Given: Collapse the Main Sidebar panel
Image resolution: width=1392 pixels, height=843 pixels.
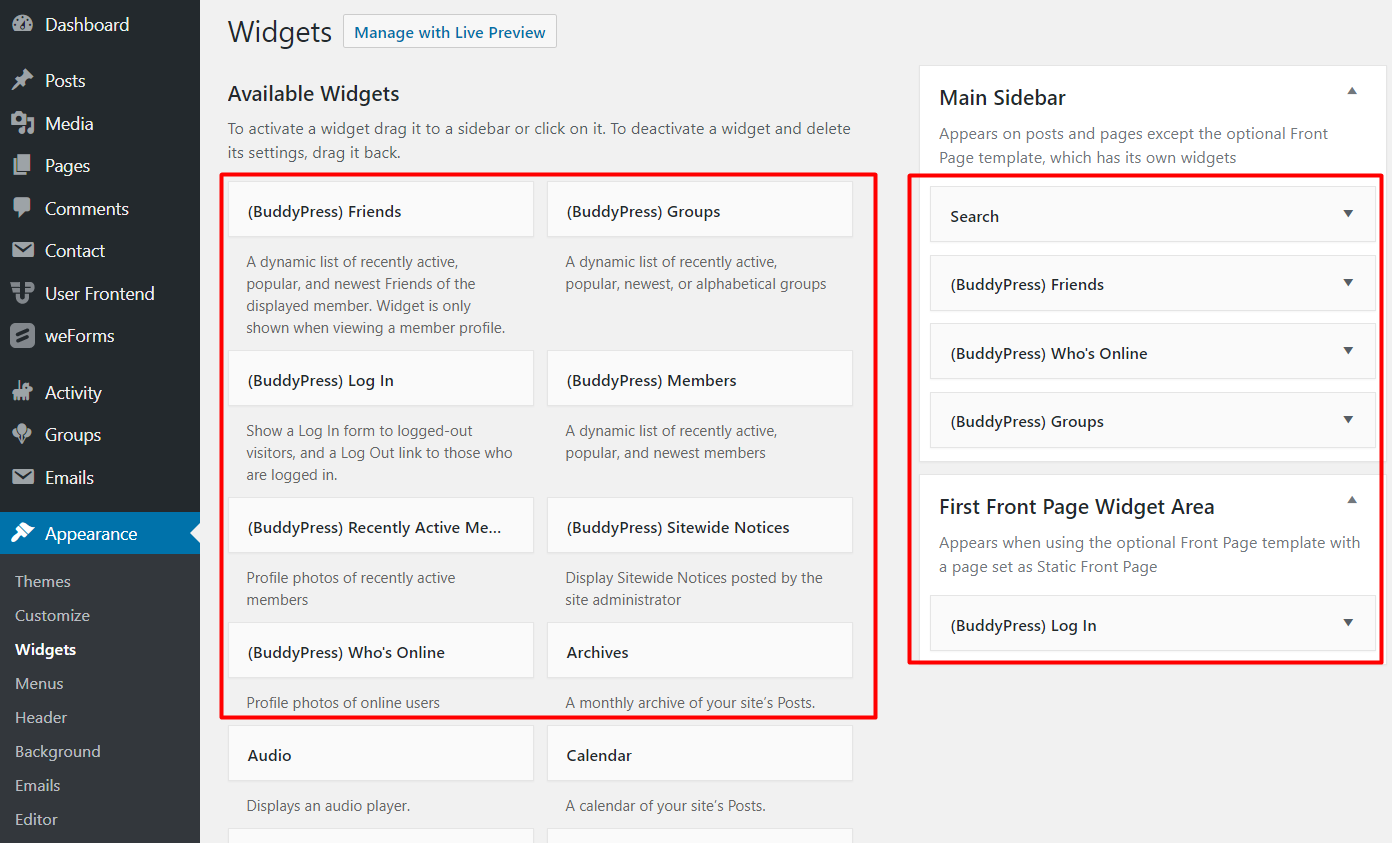Looking at the screenshot, I should (1352, 91).
